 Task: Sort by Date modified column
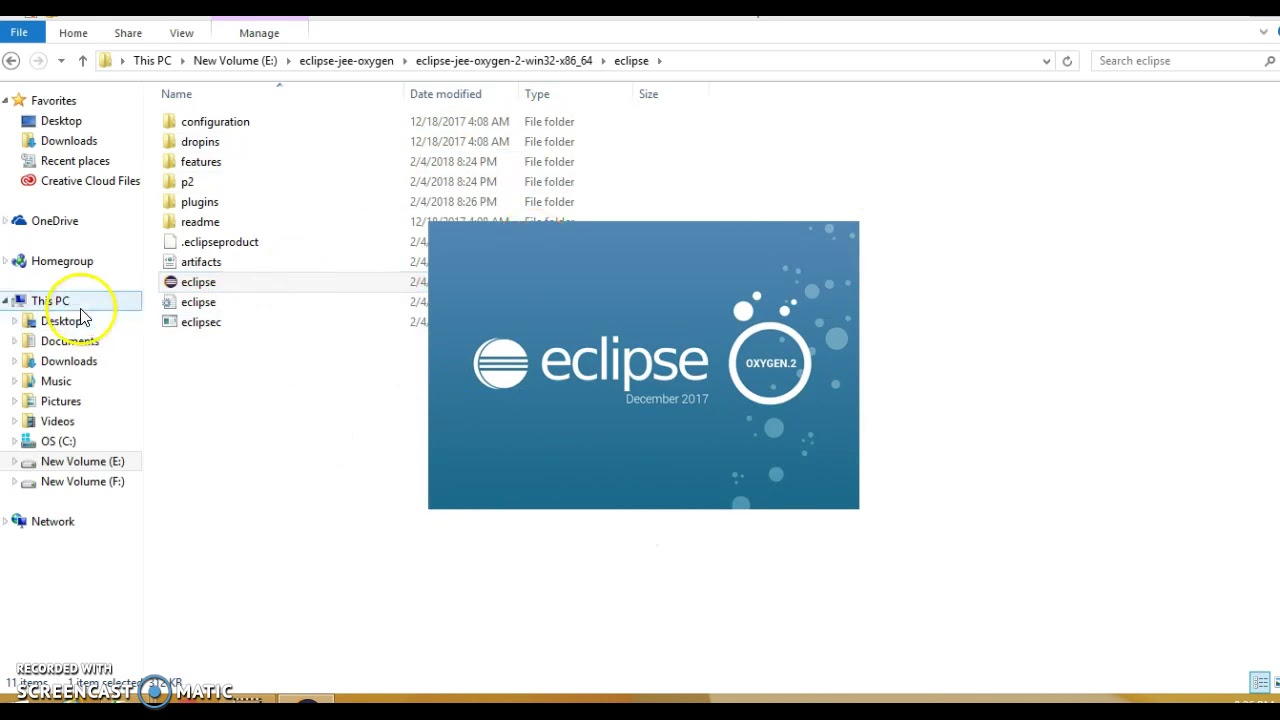445,94
